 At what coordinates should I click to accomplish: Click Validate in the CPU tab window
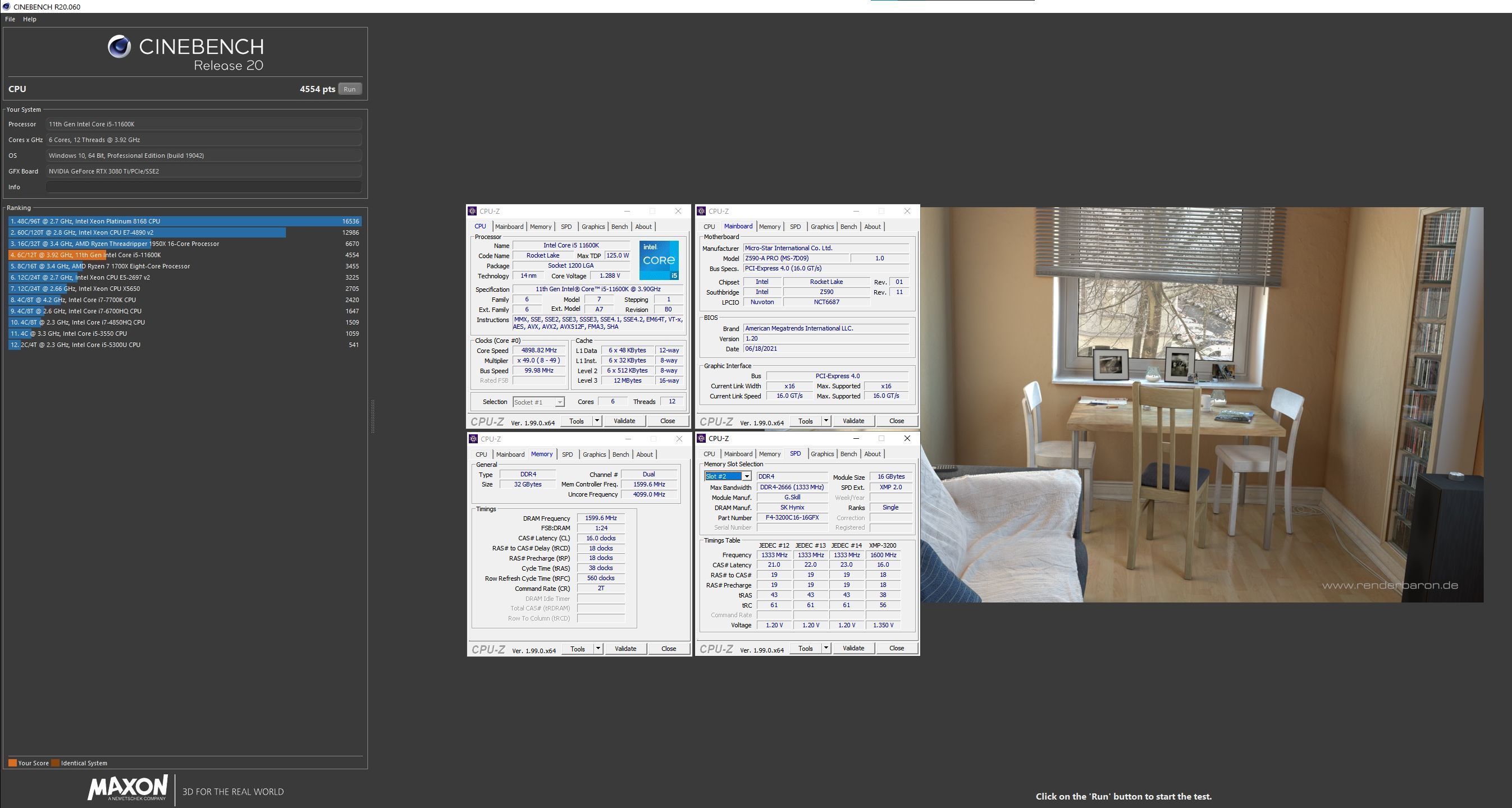tap(624, 421)
